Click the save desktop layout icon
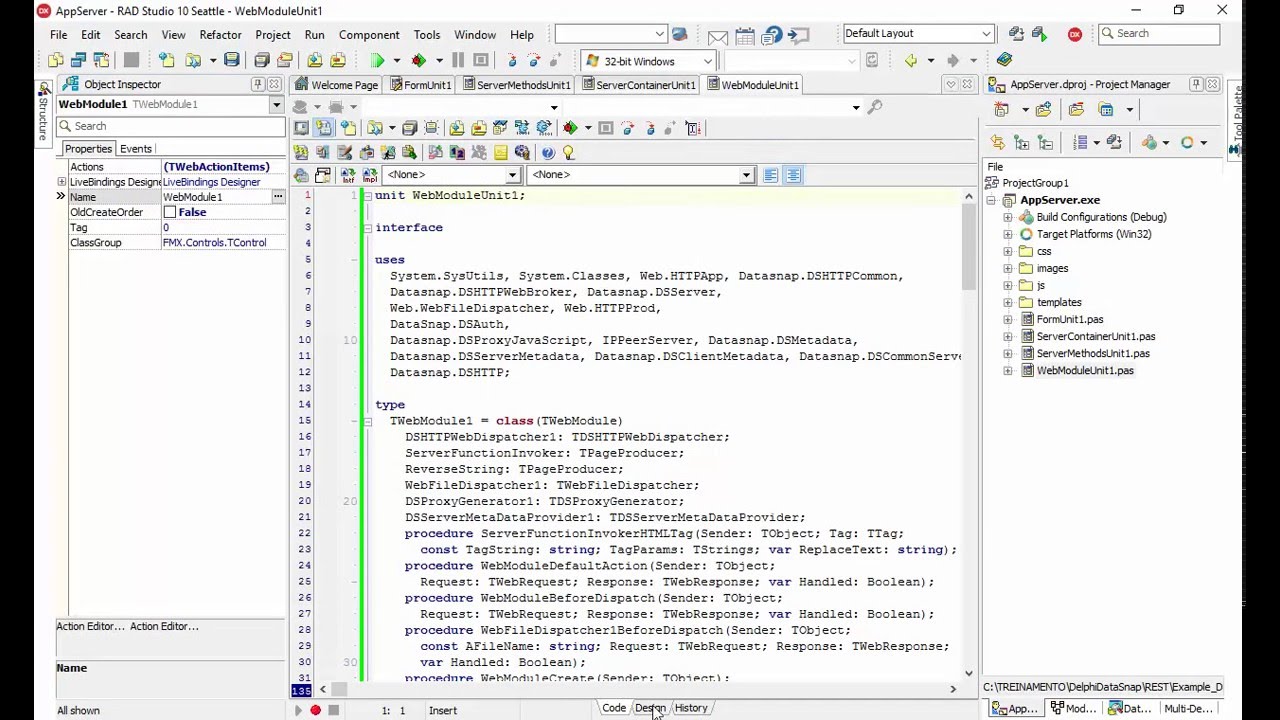This screenshot has width=1280, height=720. pos(1016,34)
